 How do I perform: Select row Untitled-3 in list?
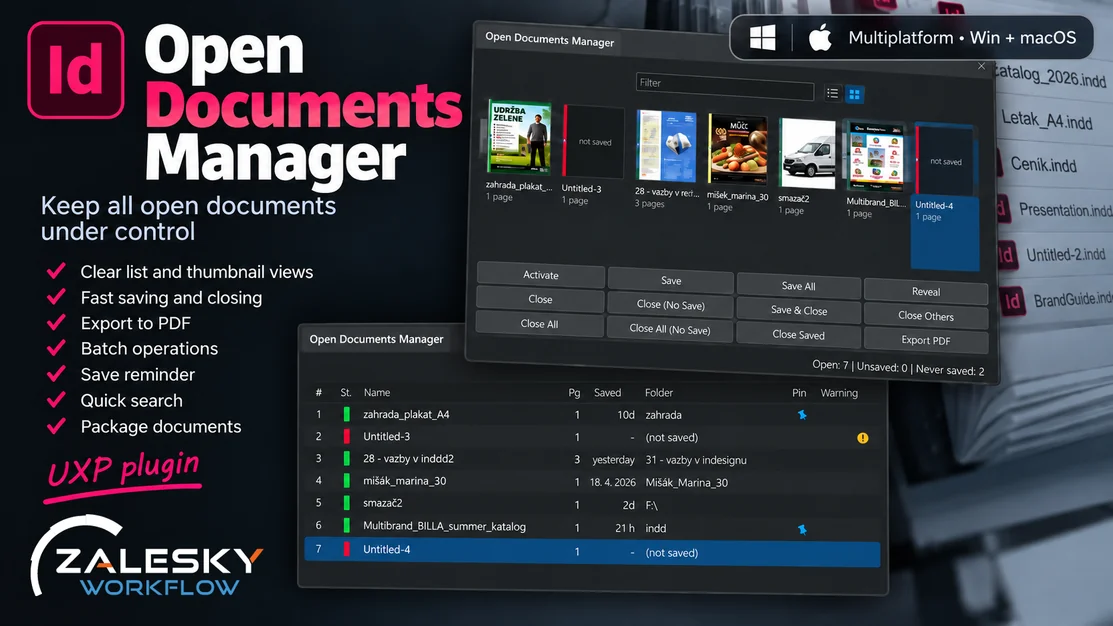(593, 437)
